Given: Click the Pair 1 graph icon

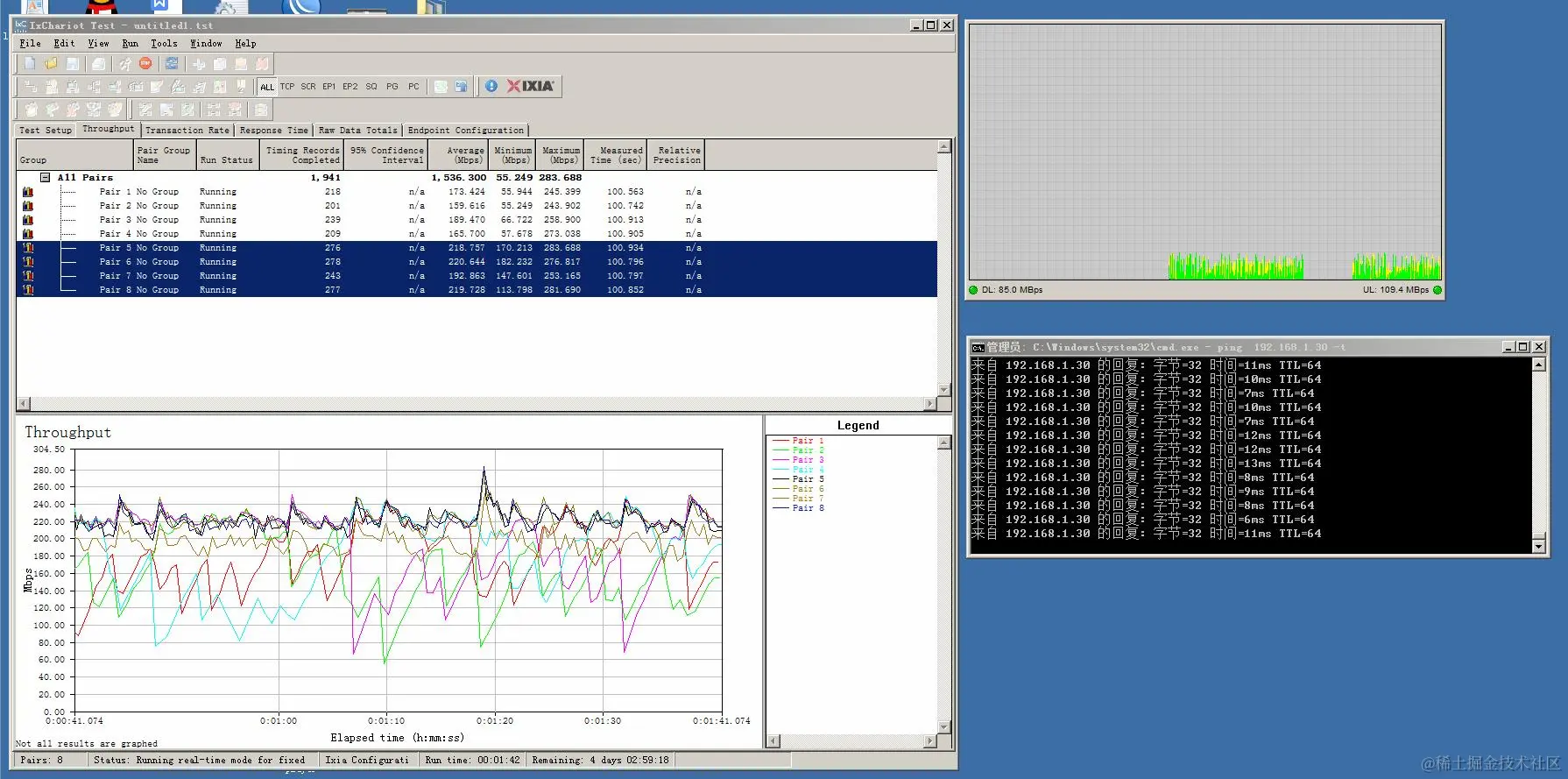Looking at the screenshot, I should (x=28, y=192).
